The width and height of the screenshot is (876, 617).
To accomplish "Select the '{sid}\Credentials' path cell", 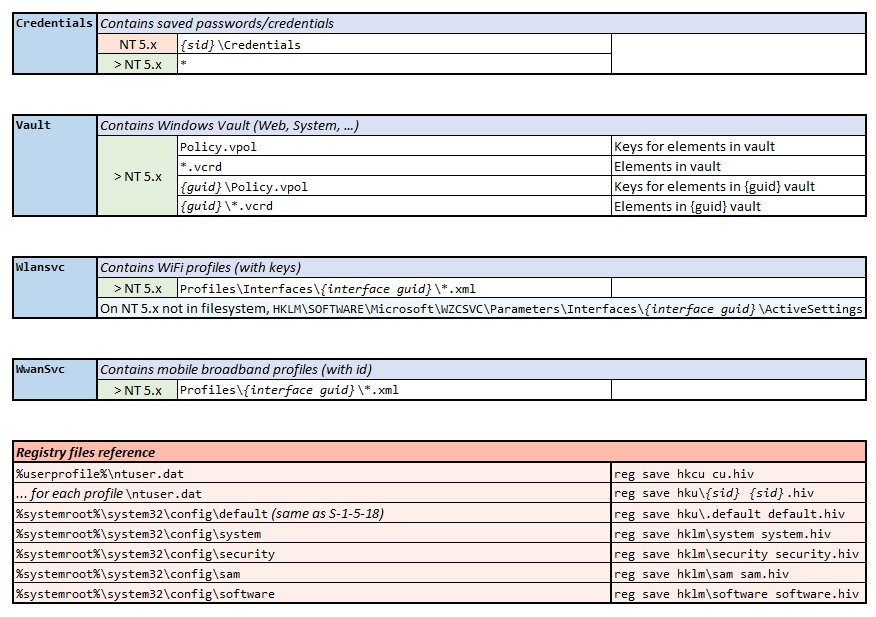I will (394, 44).
